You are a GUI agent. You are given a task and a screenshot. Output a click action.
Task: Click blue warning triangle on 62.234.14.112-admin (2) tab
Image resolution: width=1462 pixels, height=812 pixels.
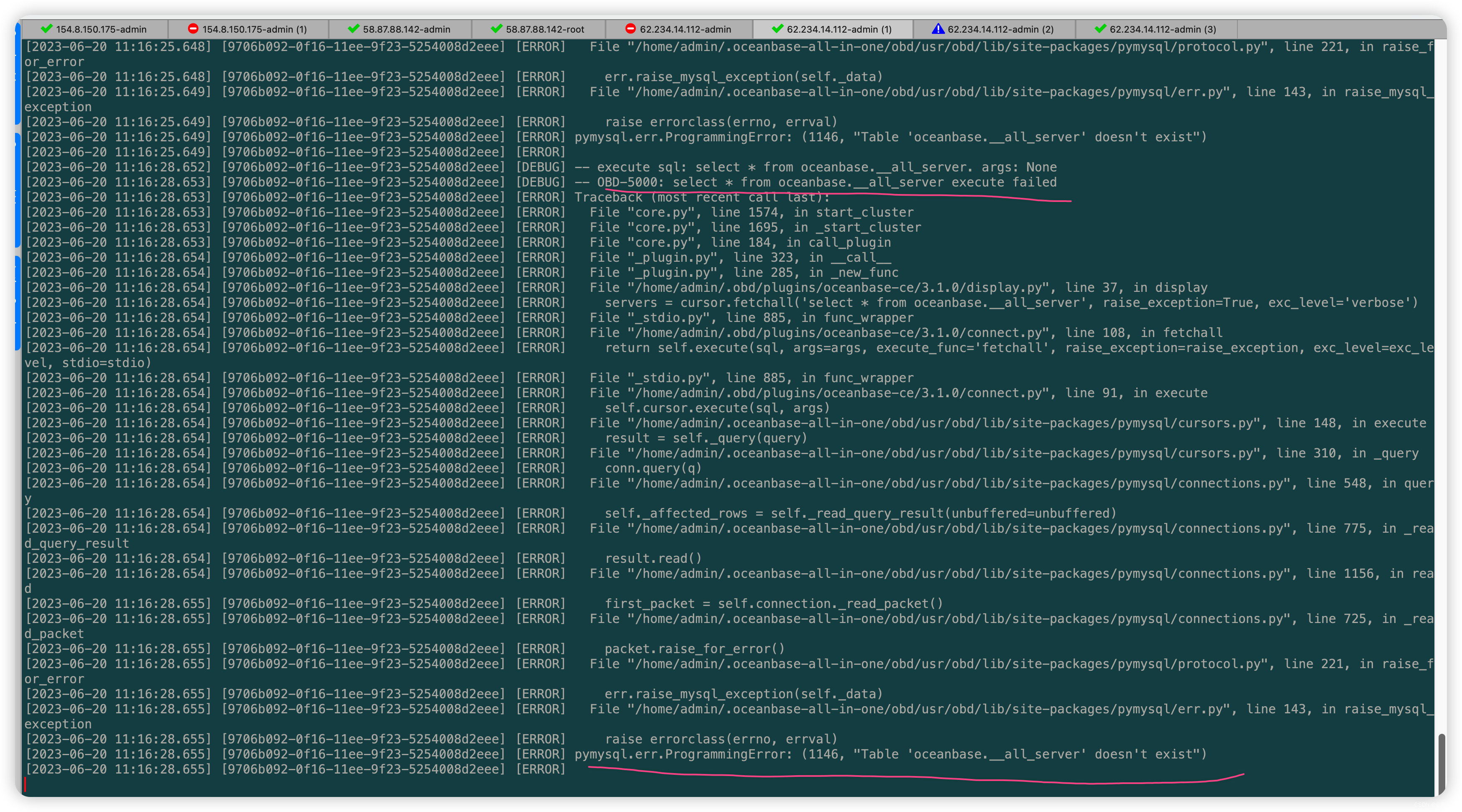coord(938,29)
